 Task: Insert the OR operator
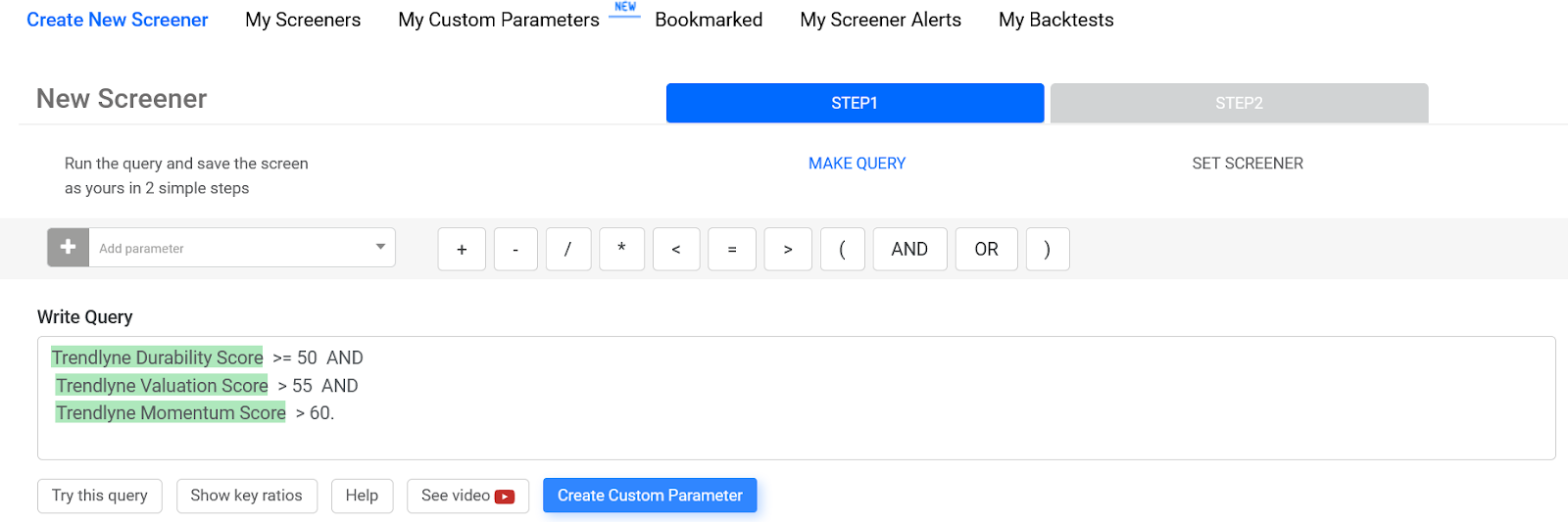click(987, 249)
